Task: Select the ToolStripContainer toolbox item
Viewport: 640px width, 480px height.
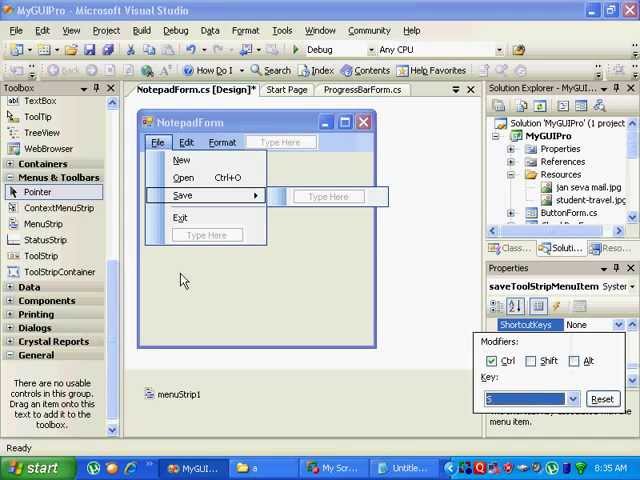Action: tap(59, 272)
